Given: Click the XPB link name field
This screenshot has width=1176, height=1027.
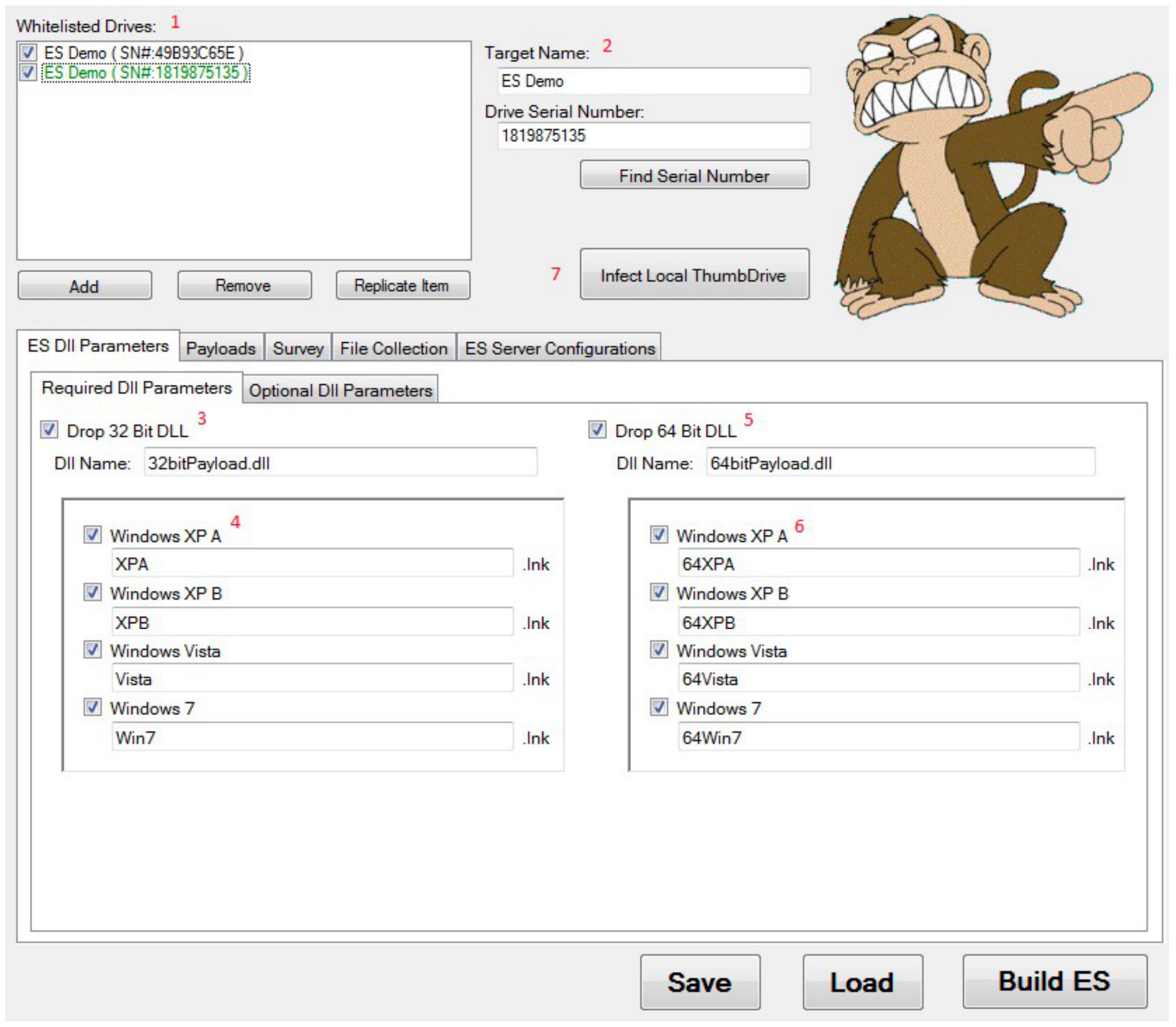Looking at the screenshot, I should point(313,622).
